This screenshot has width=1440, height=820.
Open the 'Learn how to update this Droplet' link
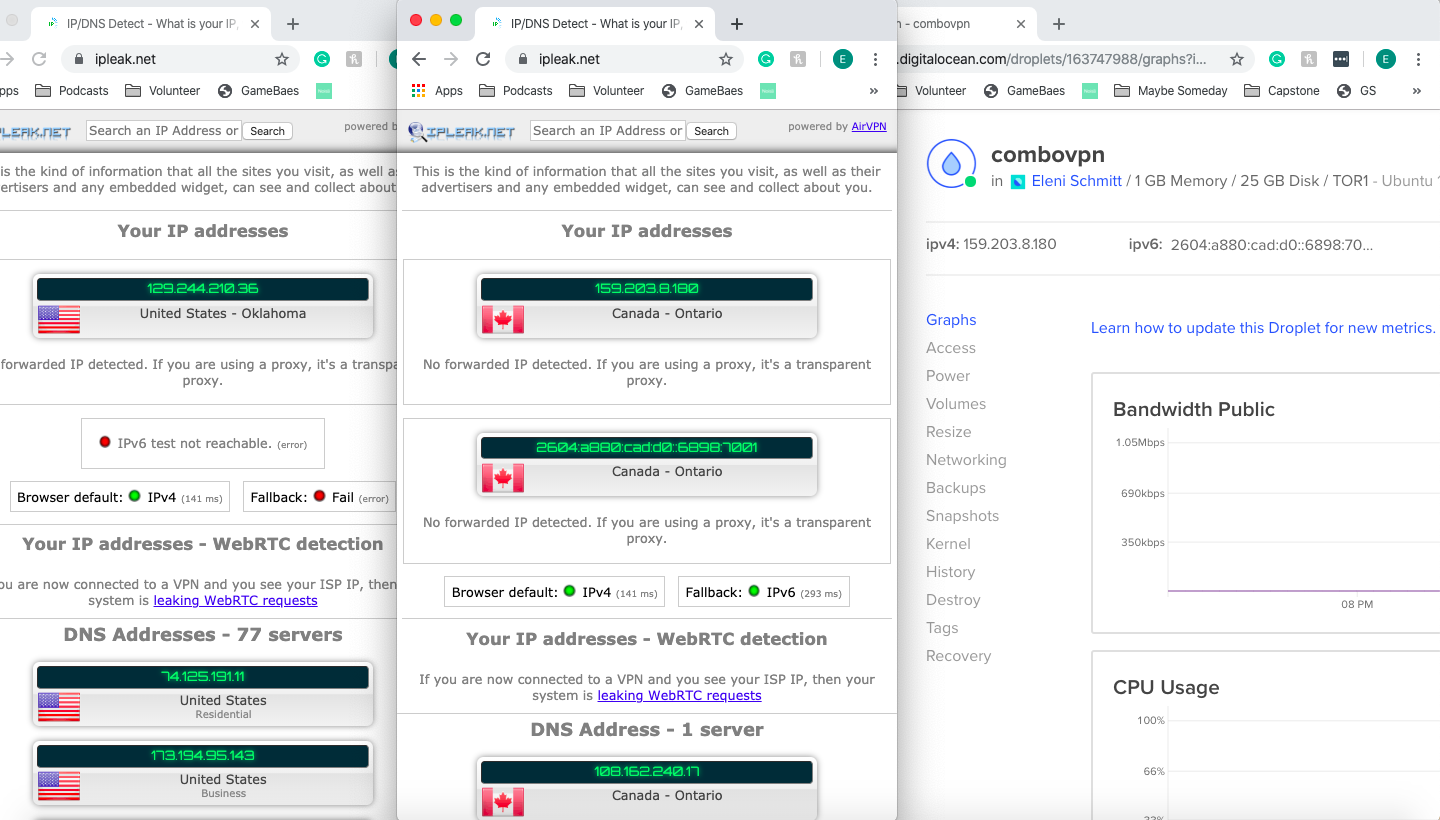(x=1262, y=328)
